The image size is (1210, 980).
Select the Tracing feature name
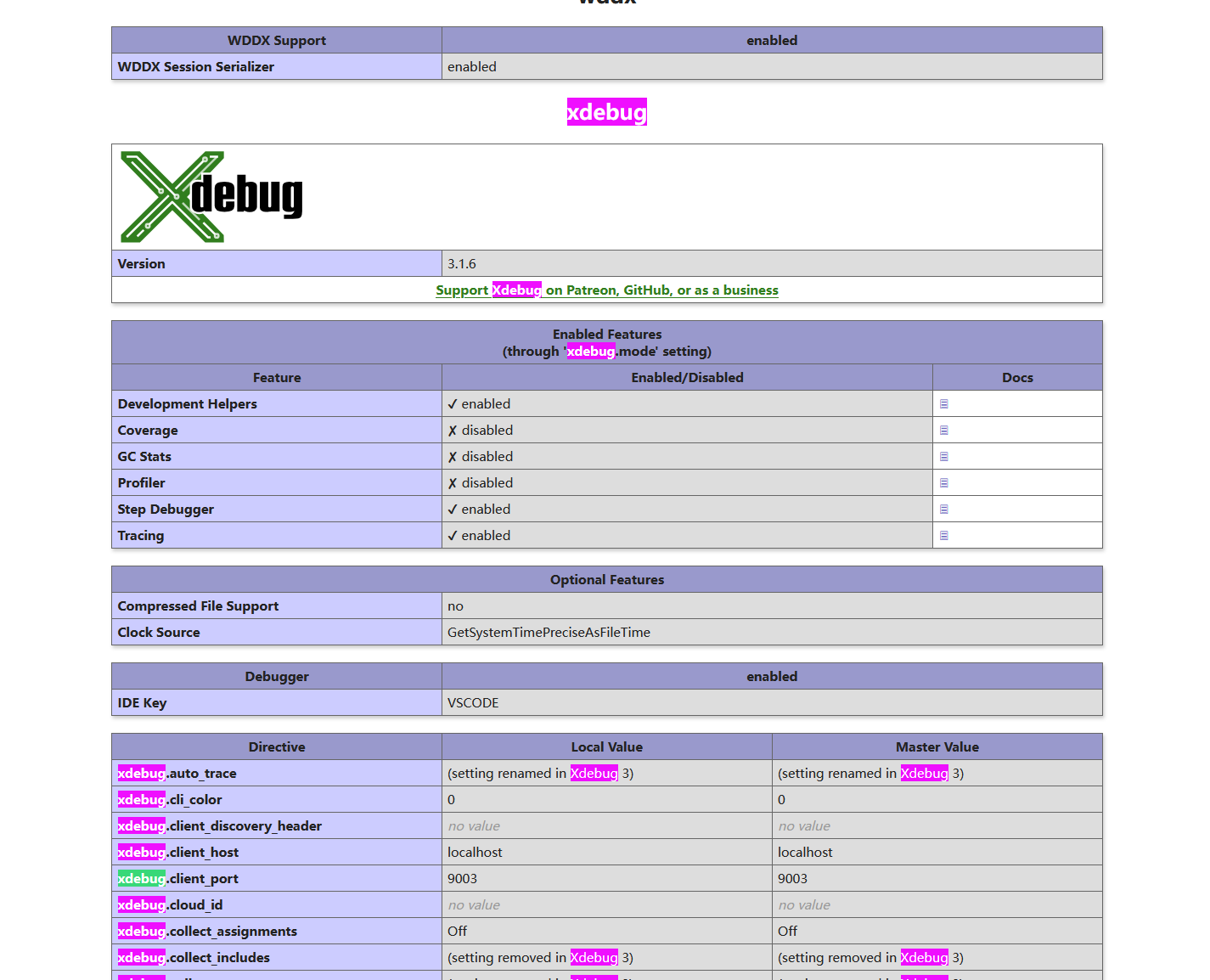tap(141, 536)
